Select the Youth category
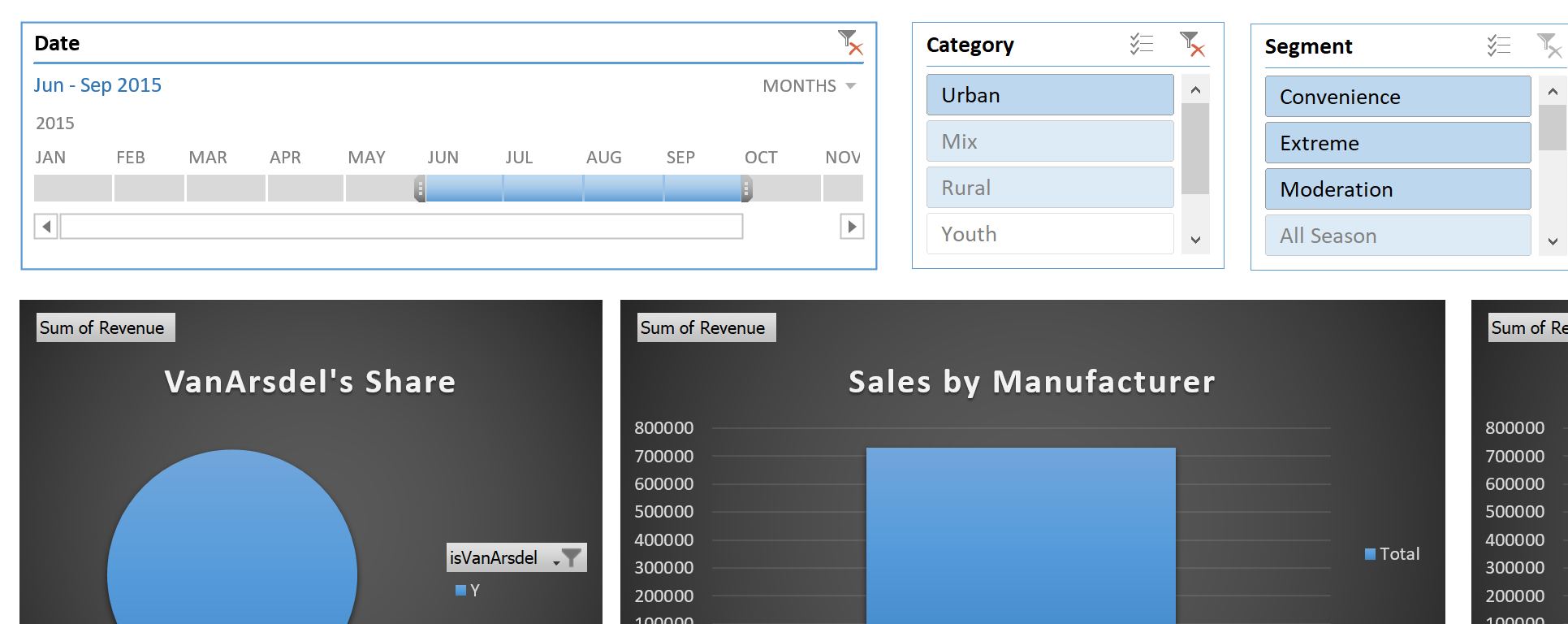 [1050, 234]
